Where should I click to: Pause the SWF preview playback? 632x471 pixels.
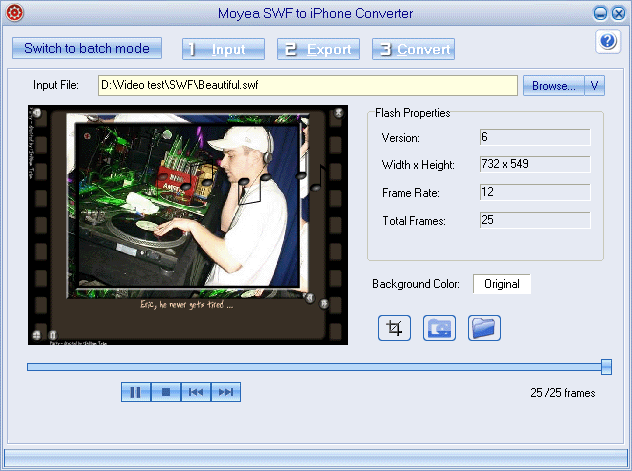click(x=136, y=392)
